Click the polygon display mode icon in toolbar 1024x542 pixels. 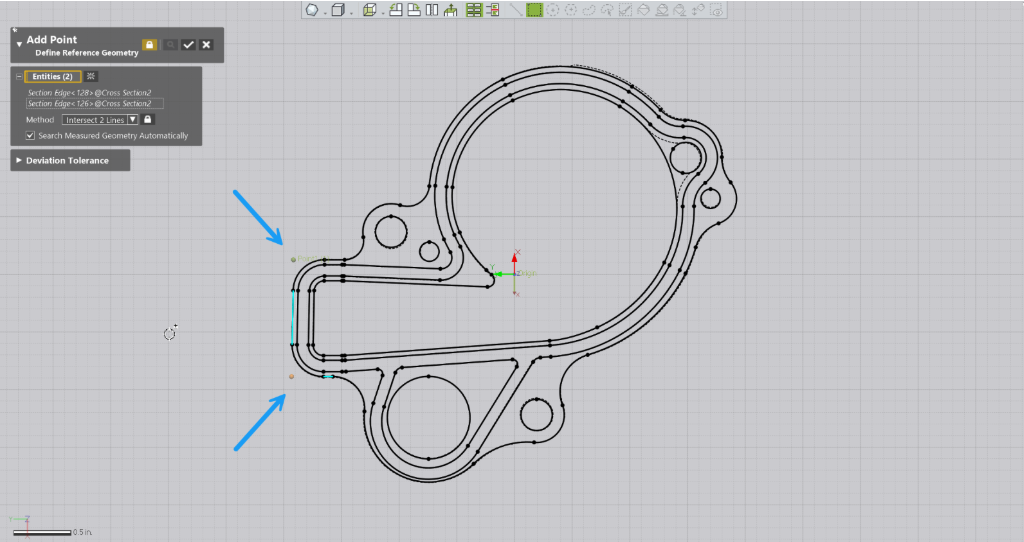pos(312,10)
